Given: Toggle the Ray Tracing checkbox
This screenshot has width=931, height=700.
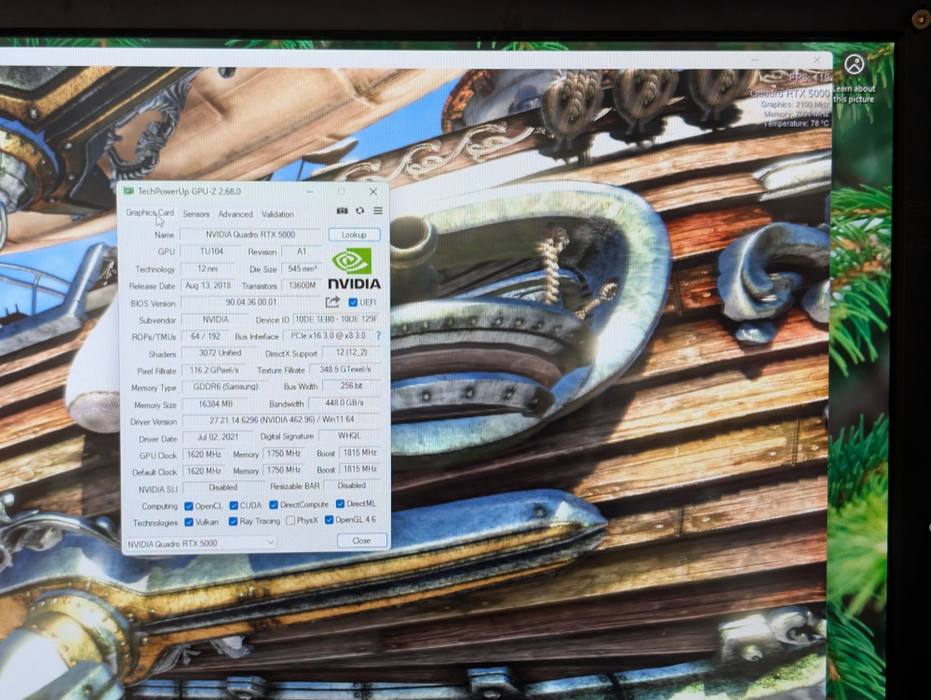Looking at the screenshot, I should click(233, 521).
